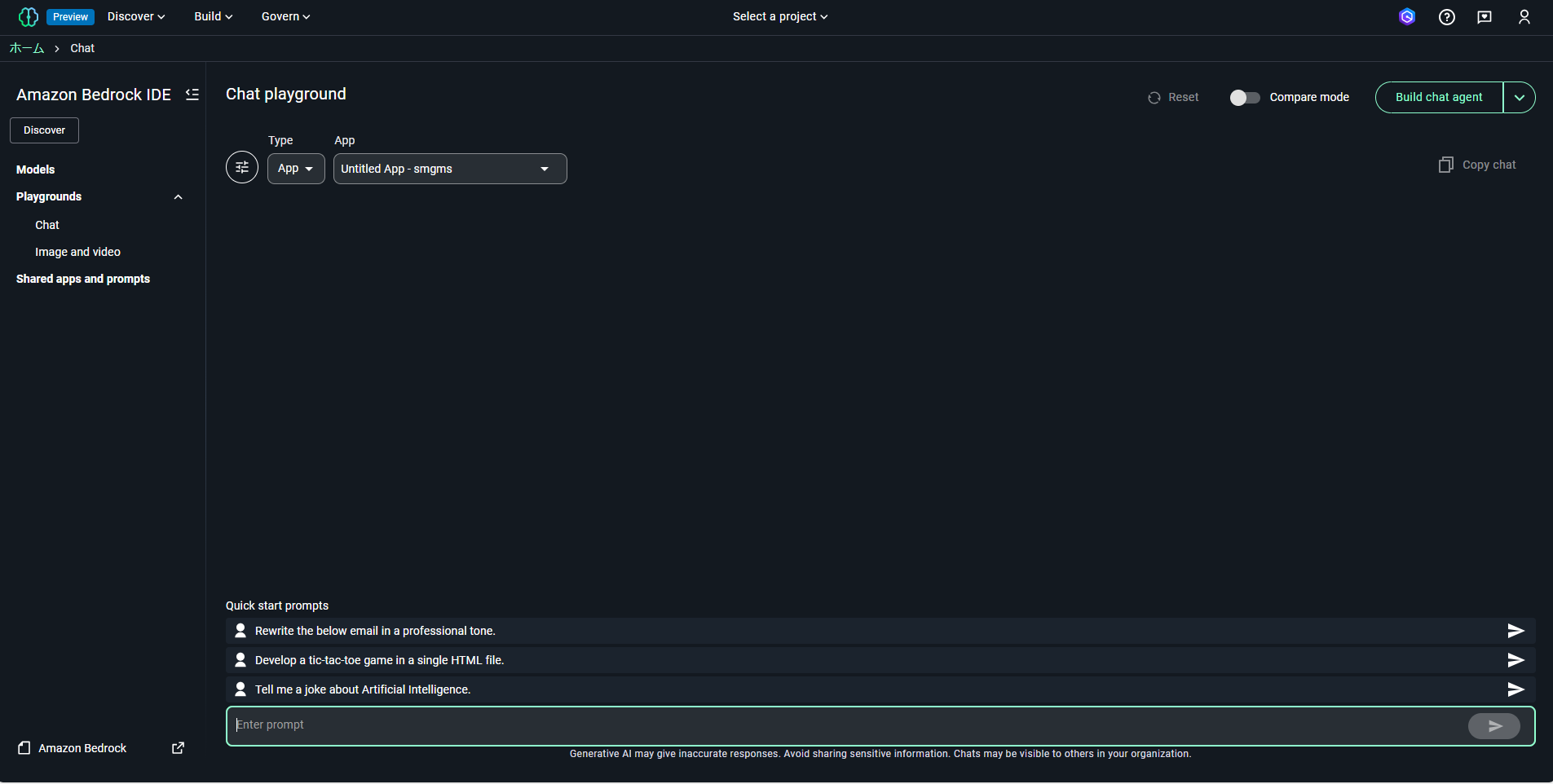Select 'Tell me a joke about Artificial Intelligence.' prompt
1553x784 pixels.
pyautogui.click(x=363, y=689)
